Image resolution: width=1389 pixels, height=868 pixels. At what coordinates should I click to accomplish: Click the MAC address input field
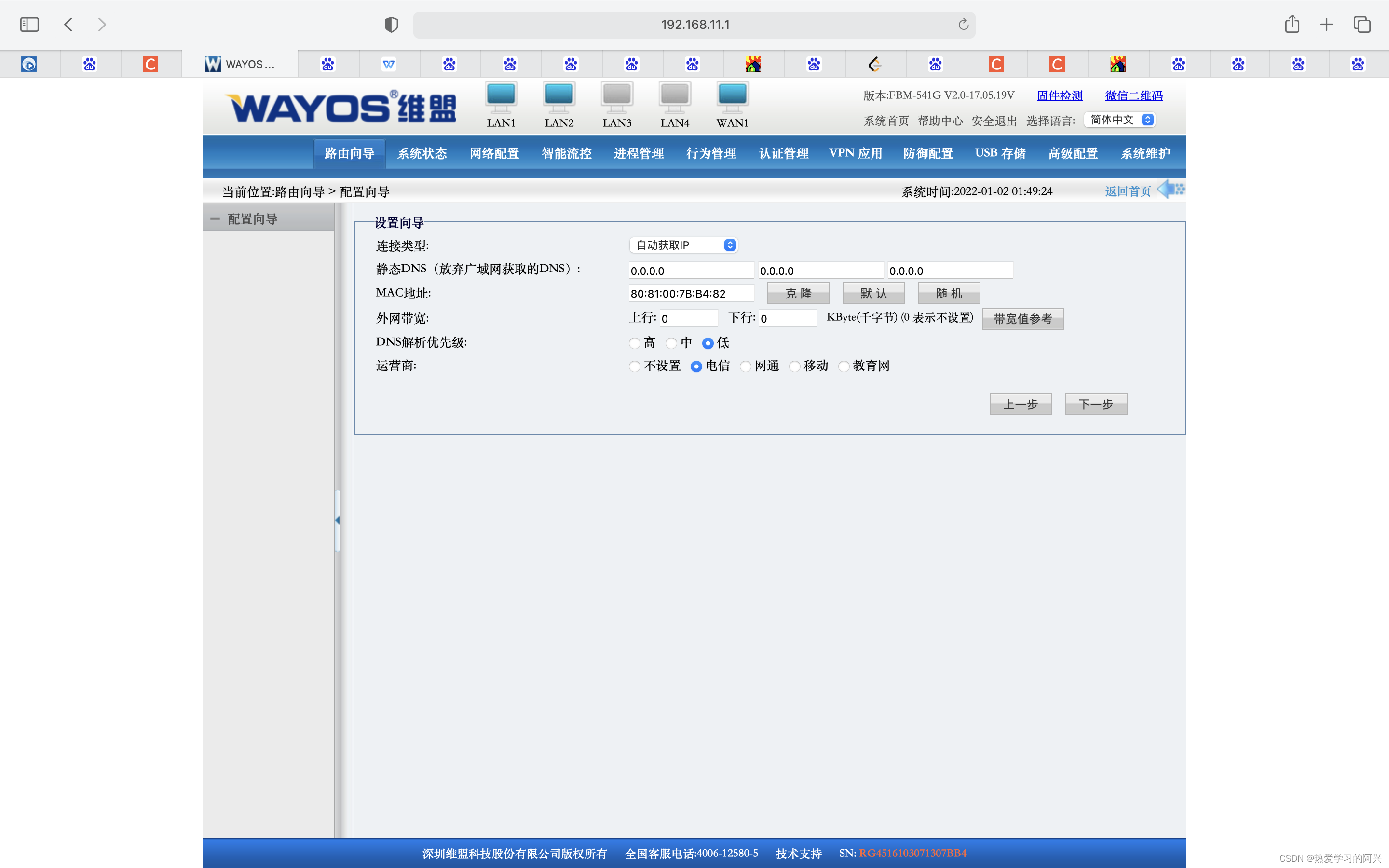691,293
